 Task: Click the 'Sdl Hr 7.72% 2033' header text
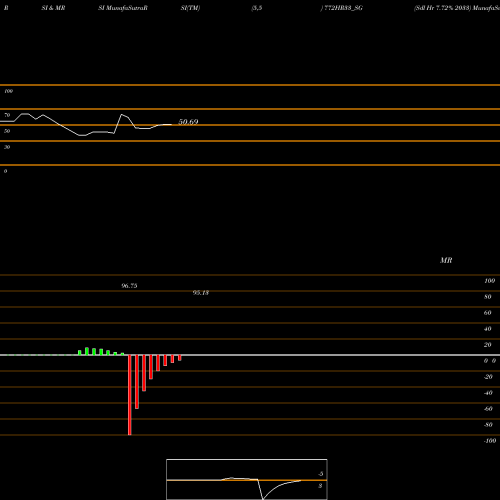442,8
